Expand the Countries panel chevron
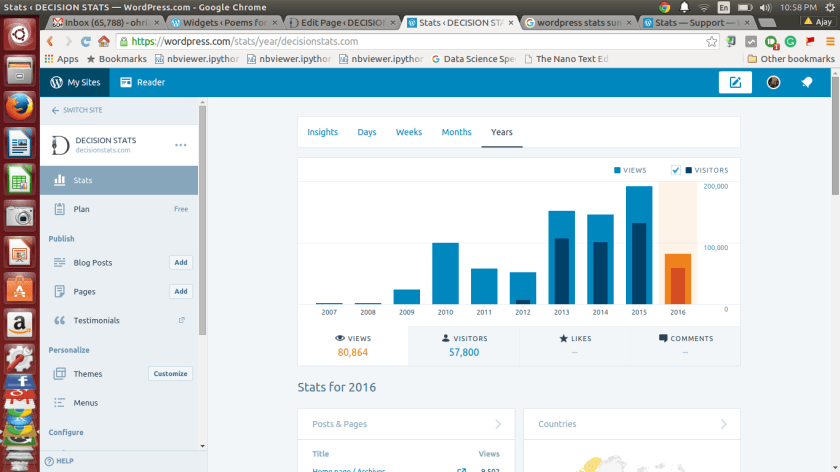The height and width of the screenshot is (472, 840). click(724, 424)
